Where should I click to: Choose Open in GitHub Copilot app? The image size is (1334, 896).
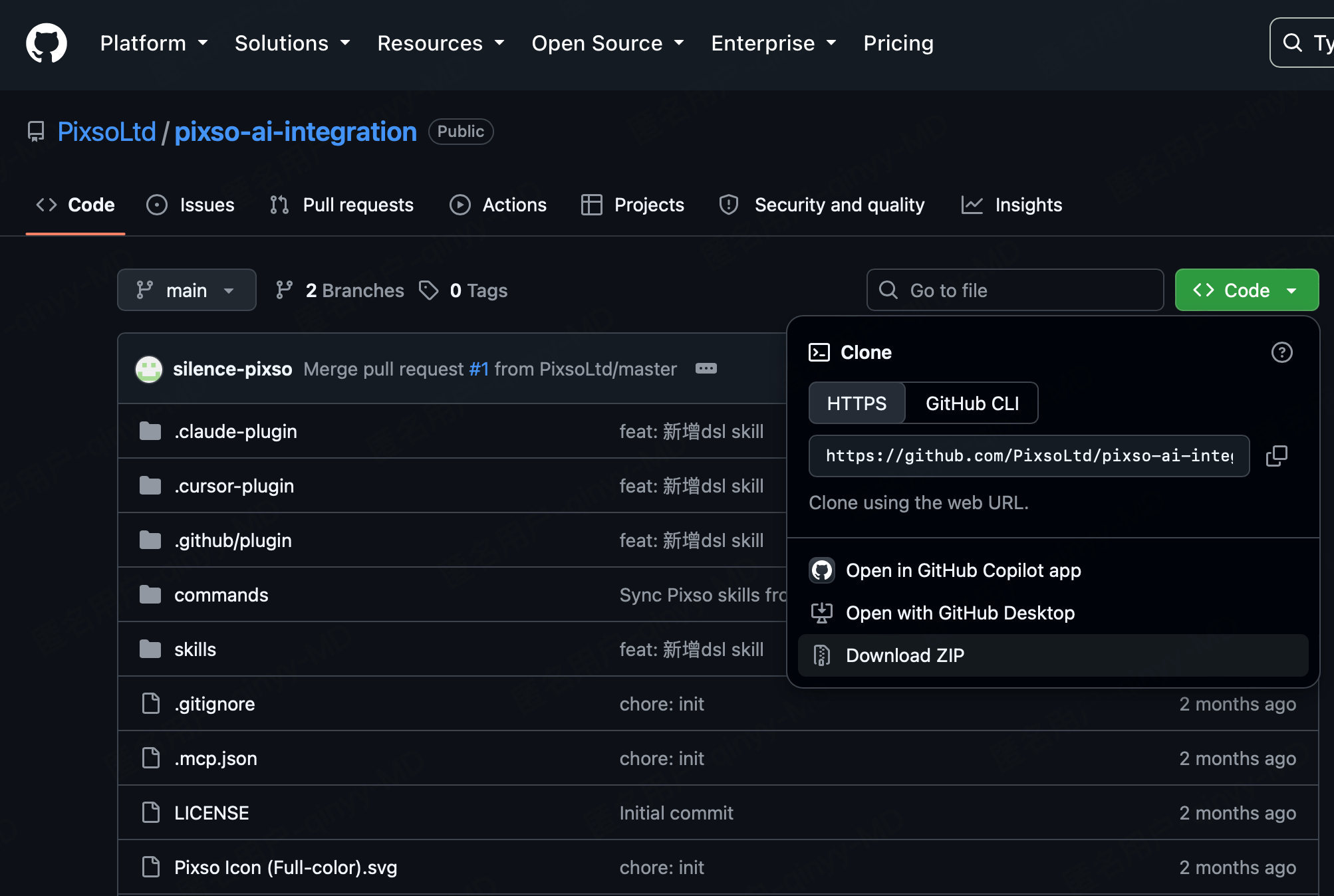[x=1053, y=570]
